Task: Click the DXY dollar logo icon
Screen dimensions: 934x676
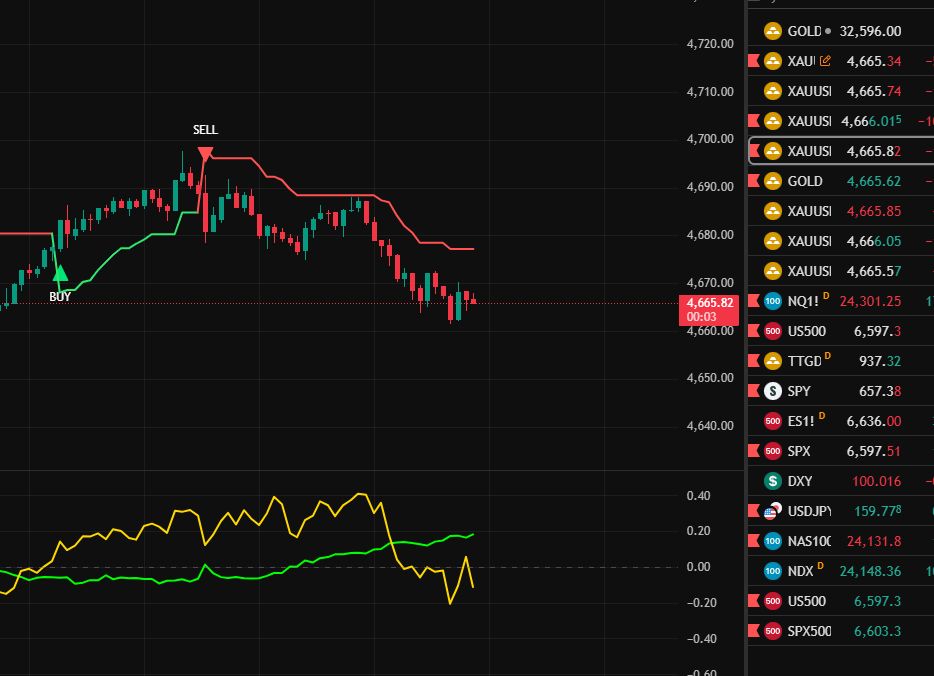Action: click(772, 481)
